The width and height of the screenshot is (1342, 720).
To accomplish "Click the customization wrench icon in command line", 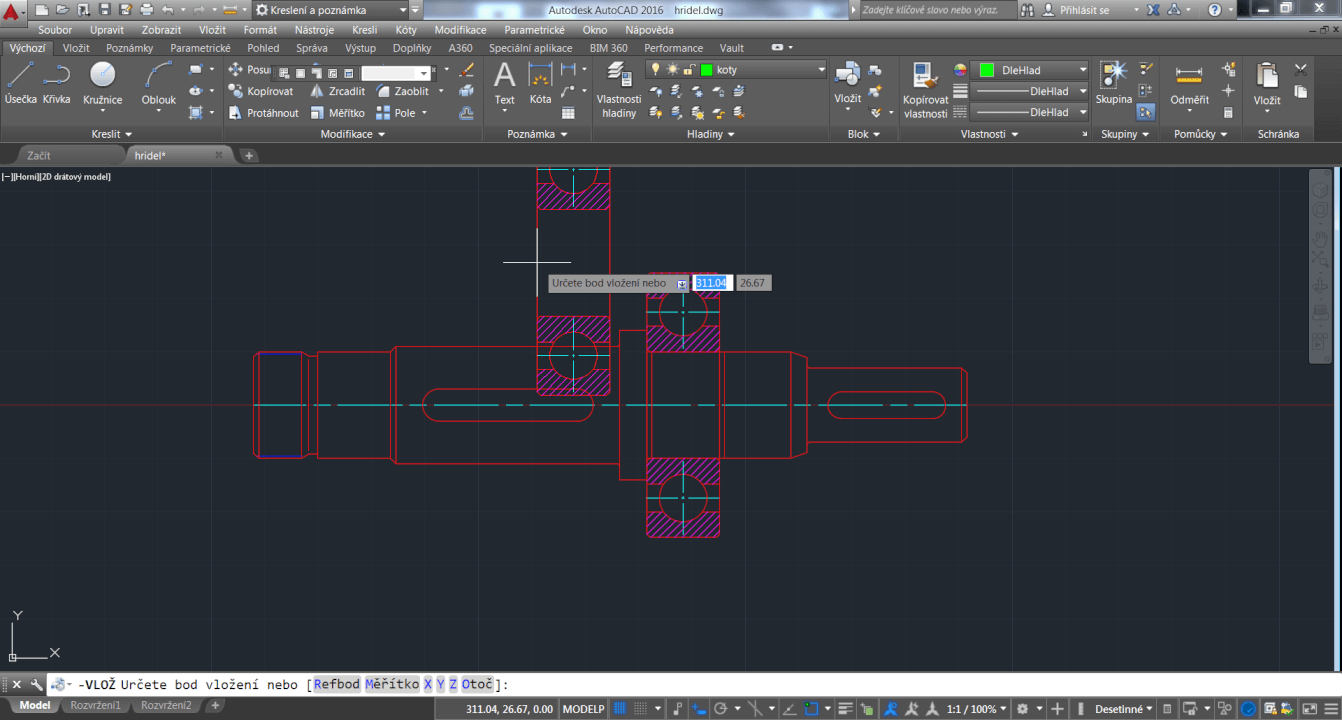I will pos(37,685).
